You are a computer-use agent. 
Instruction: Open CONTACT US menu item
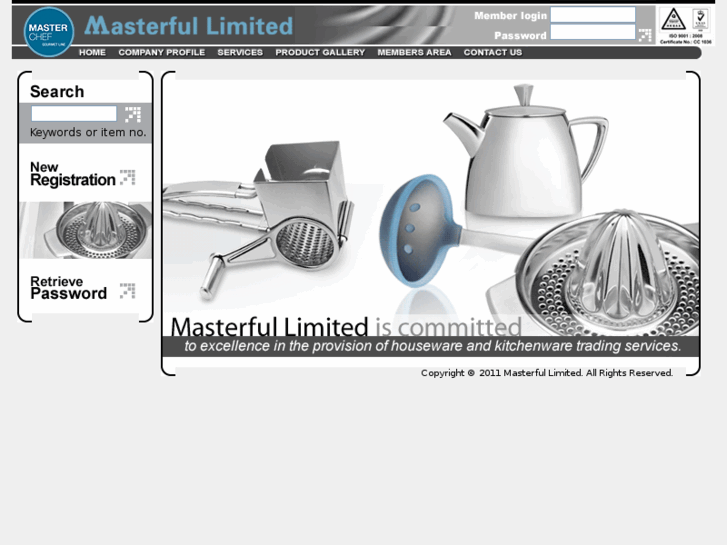click(493, 52)
